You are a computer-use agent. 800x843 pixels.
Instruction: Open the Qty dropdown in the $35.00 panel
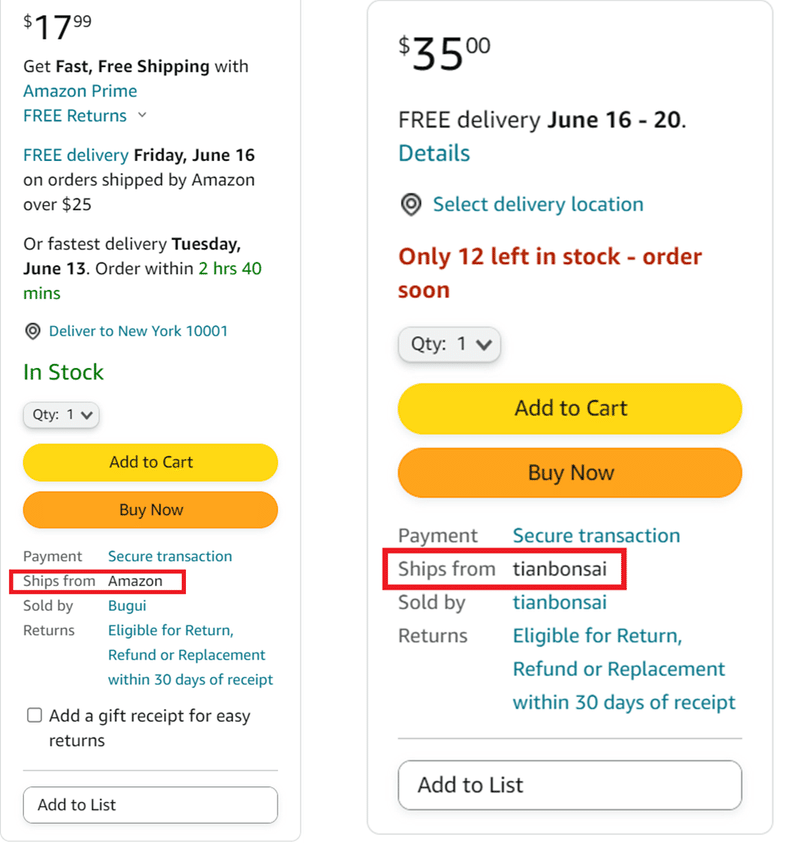[449, 344]
